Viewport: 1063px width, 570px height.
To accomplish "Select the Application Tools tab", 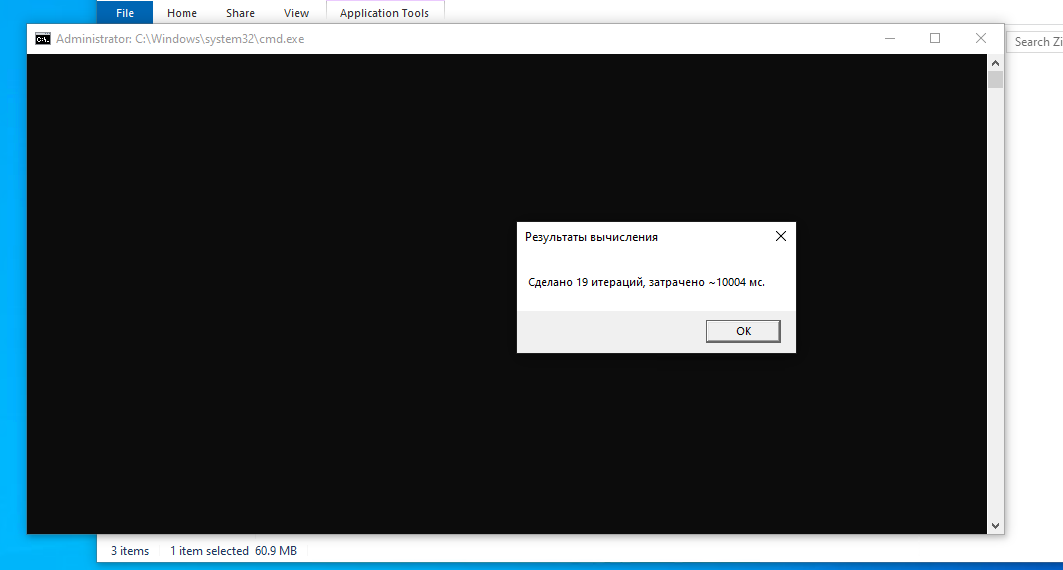I will (384, 13).
